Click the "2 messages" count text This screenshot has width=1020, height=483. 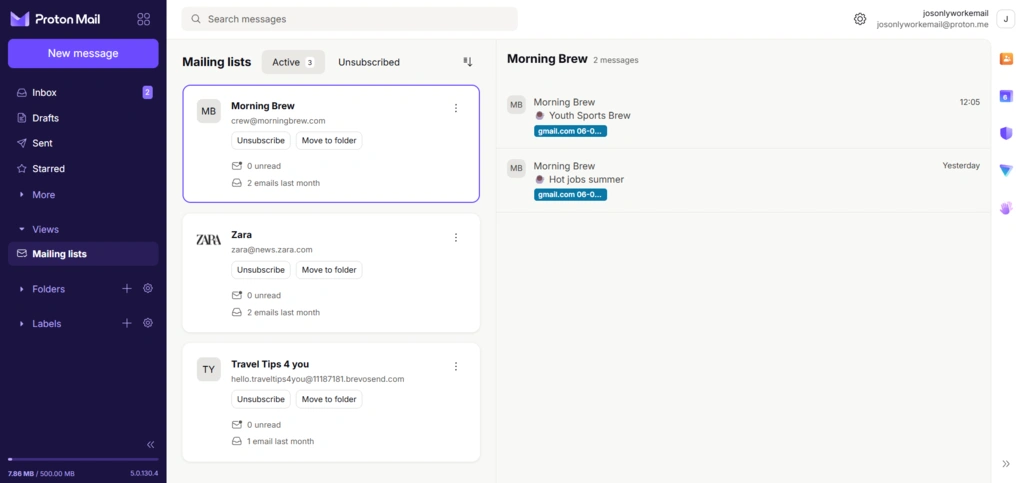[615, 60]
